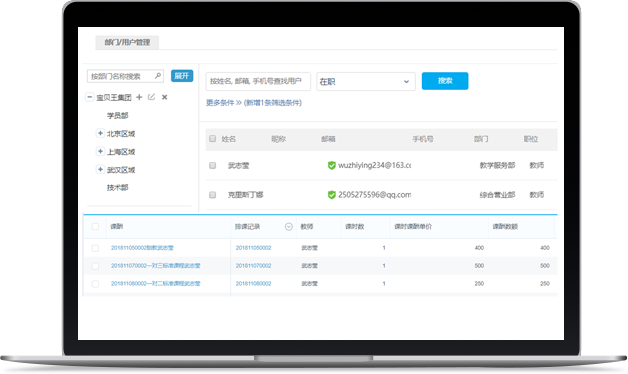
Task: Select 学员部 in the department tree
Action: 117,115
